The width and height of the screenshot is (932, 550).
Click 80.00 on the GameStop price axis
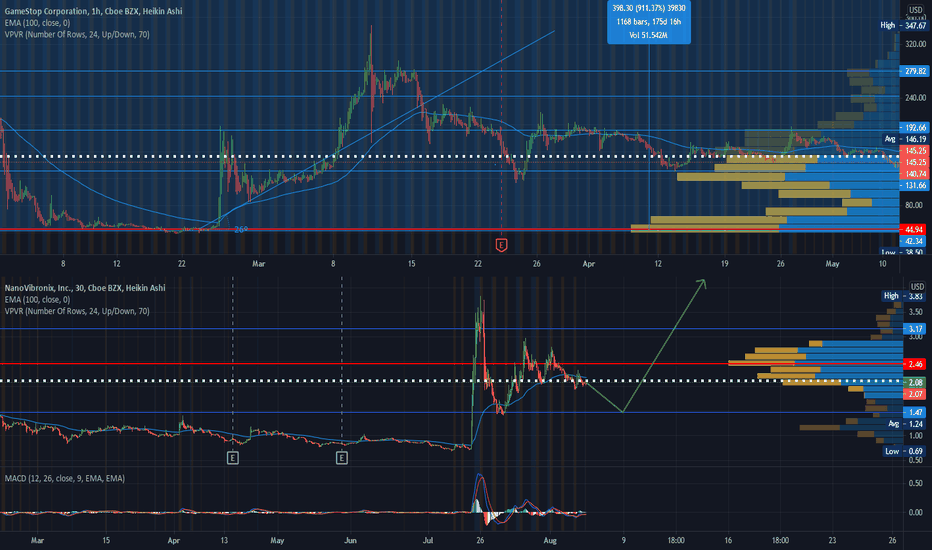click(x=915, y=205)
